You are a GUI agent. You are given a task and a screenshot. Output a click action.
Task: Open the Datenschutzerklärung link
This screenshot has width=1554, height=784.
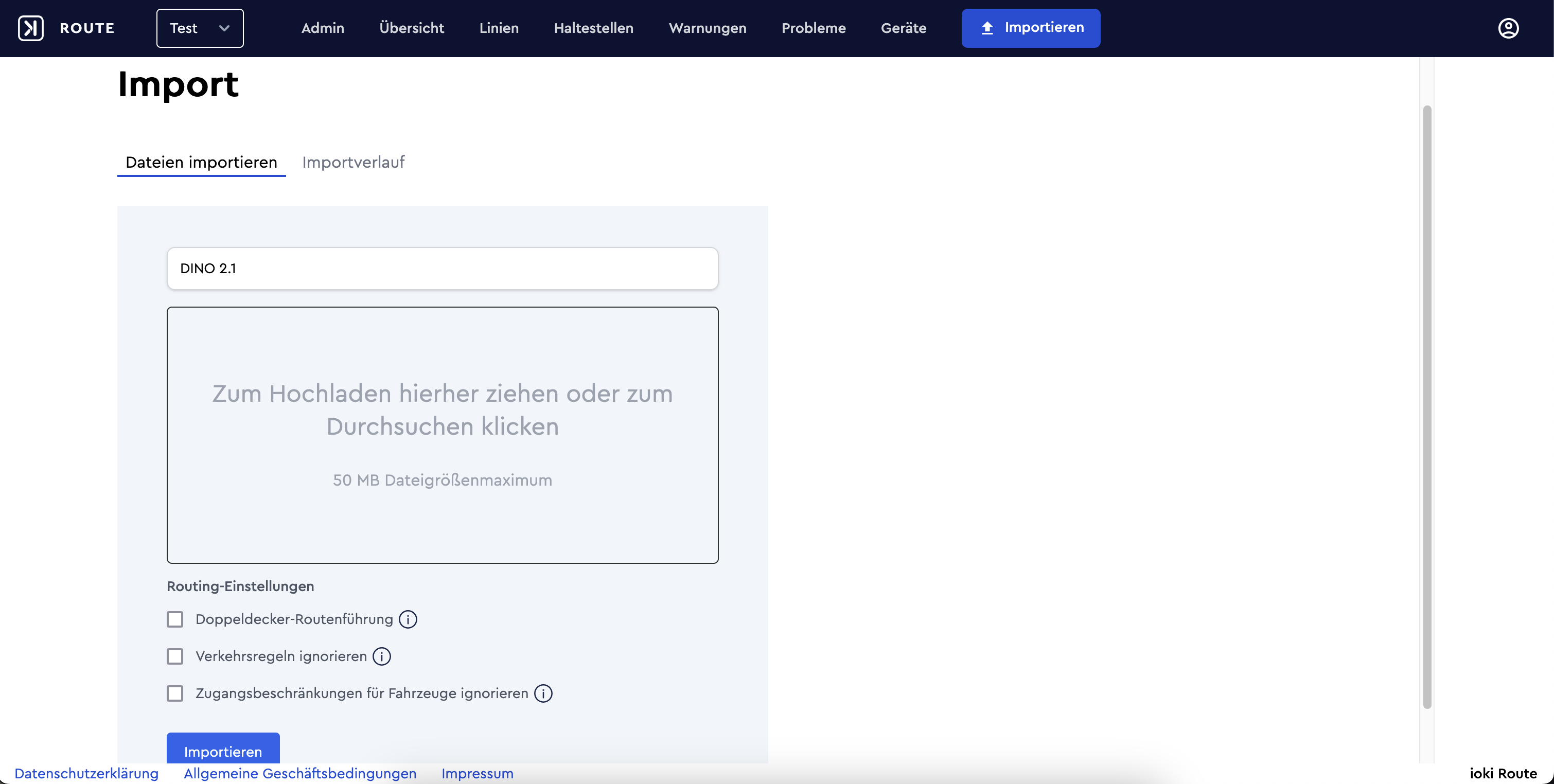coord(86,774)
